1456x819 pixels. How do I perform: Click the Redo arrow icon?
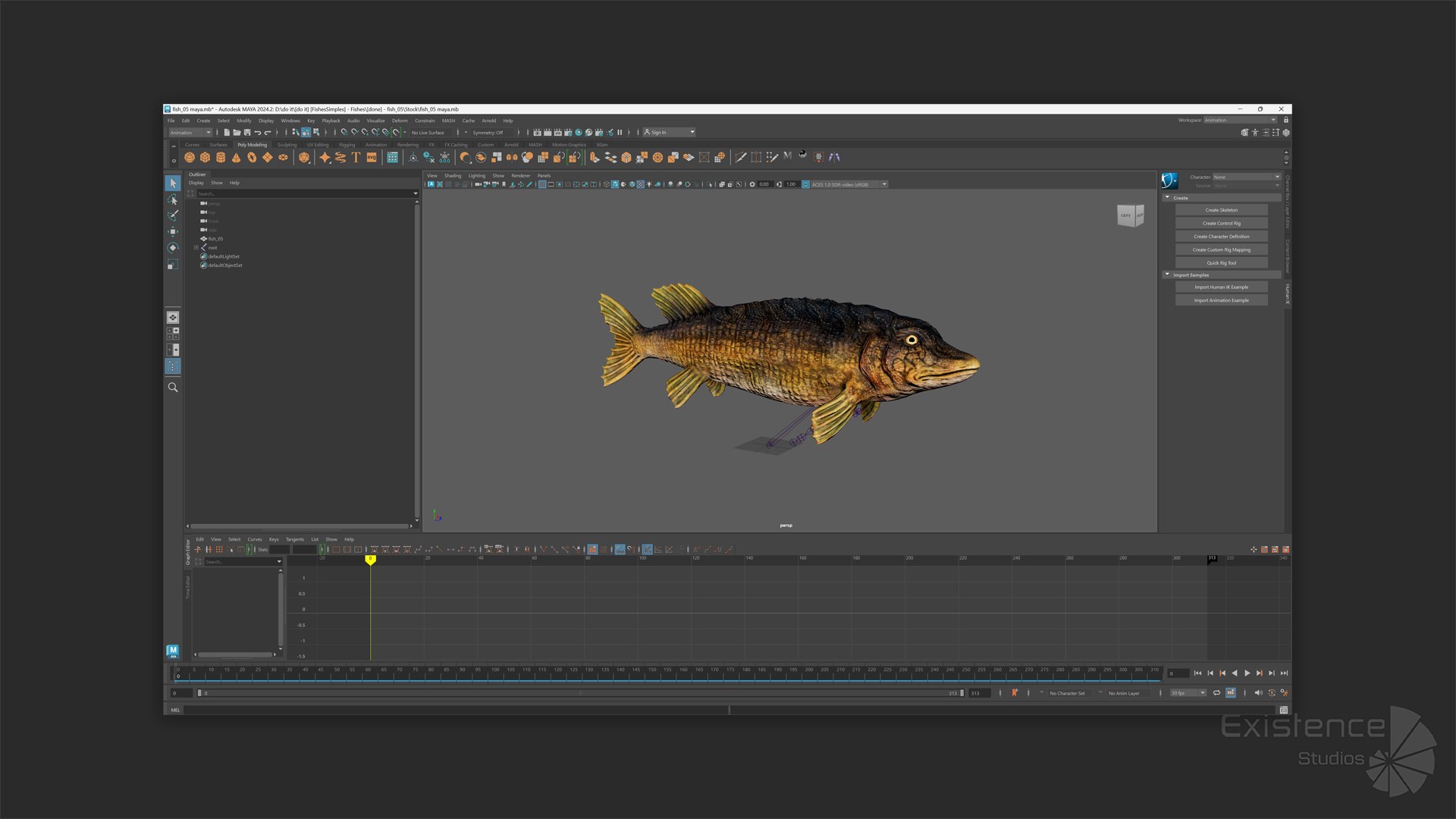267,132
